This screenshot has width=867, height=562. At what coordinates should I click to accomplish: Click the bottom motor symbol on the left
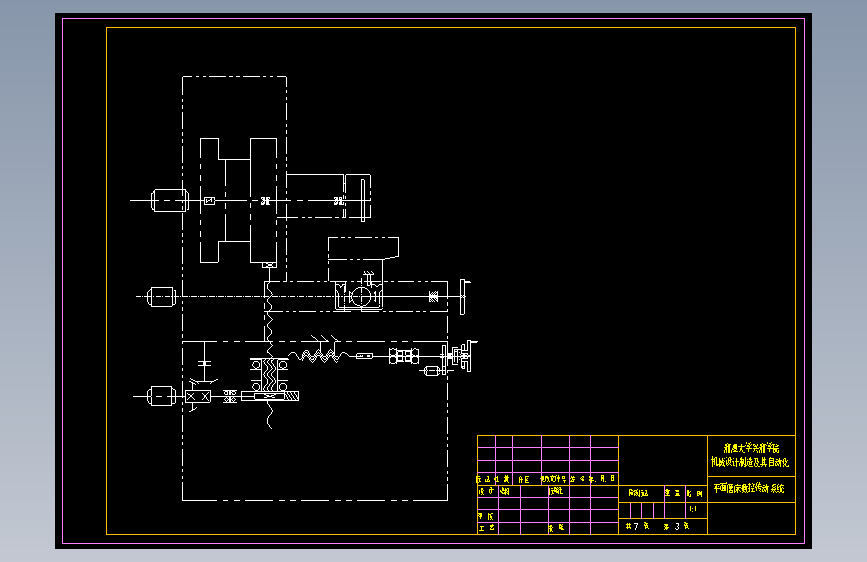(x=161, y=396)
